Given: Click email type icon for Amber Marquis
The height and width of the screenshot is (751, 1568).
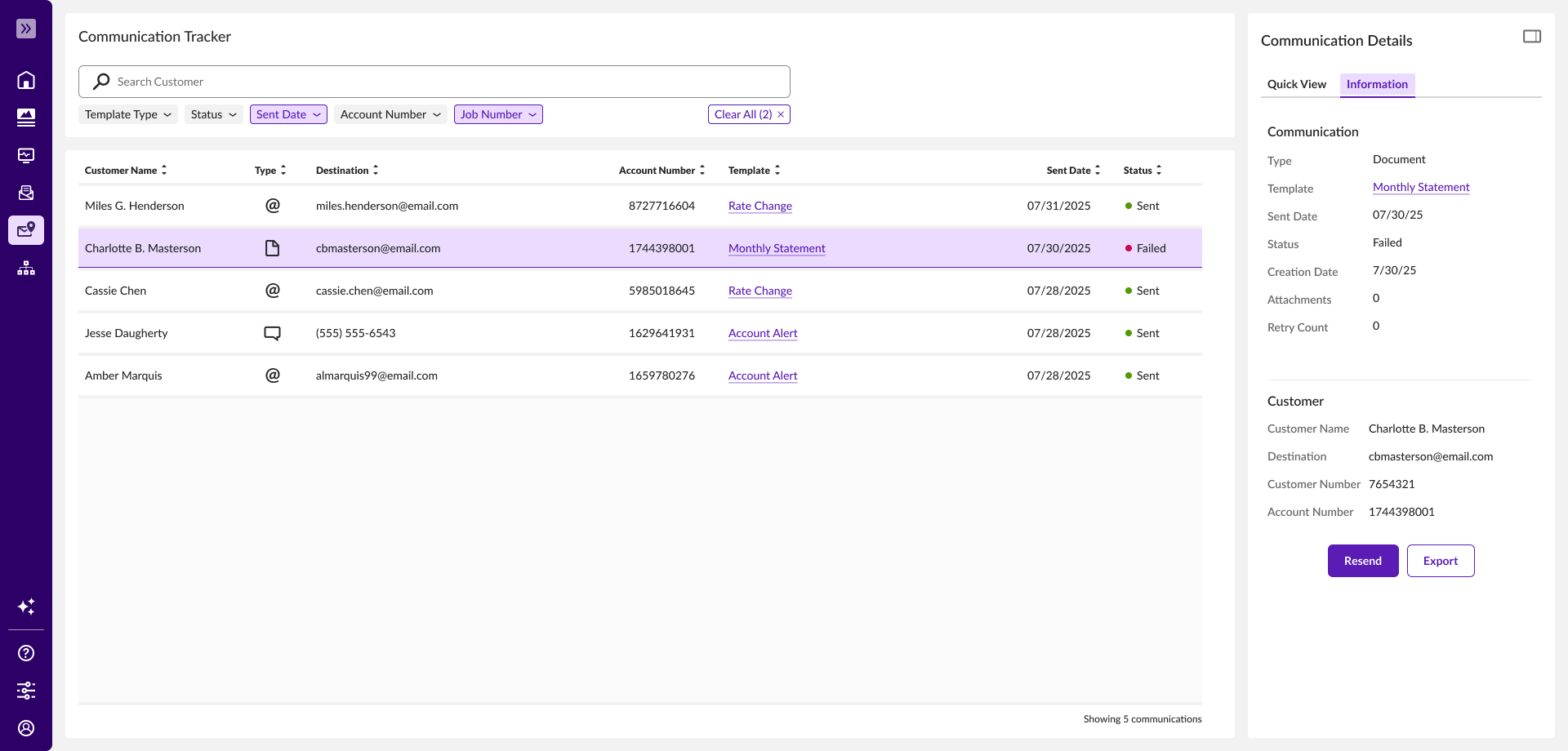Looking at the screenshot, I should [x=273, y=375].
